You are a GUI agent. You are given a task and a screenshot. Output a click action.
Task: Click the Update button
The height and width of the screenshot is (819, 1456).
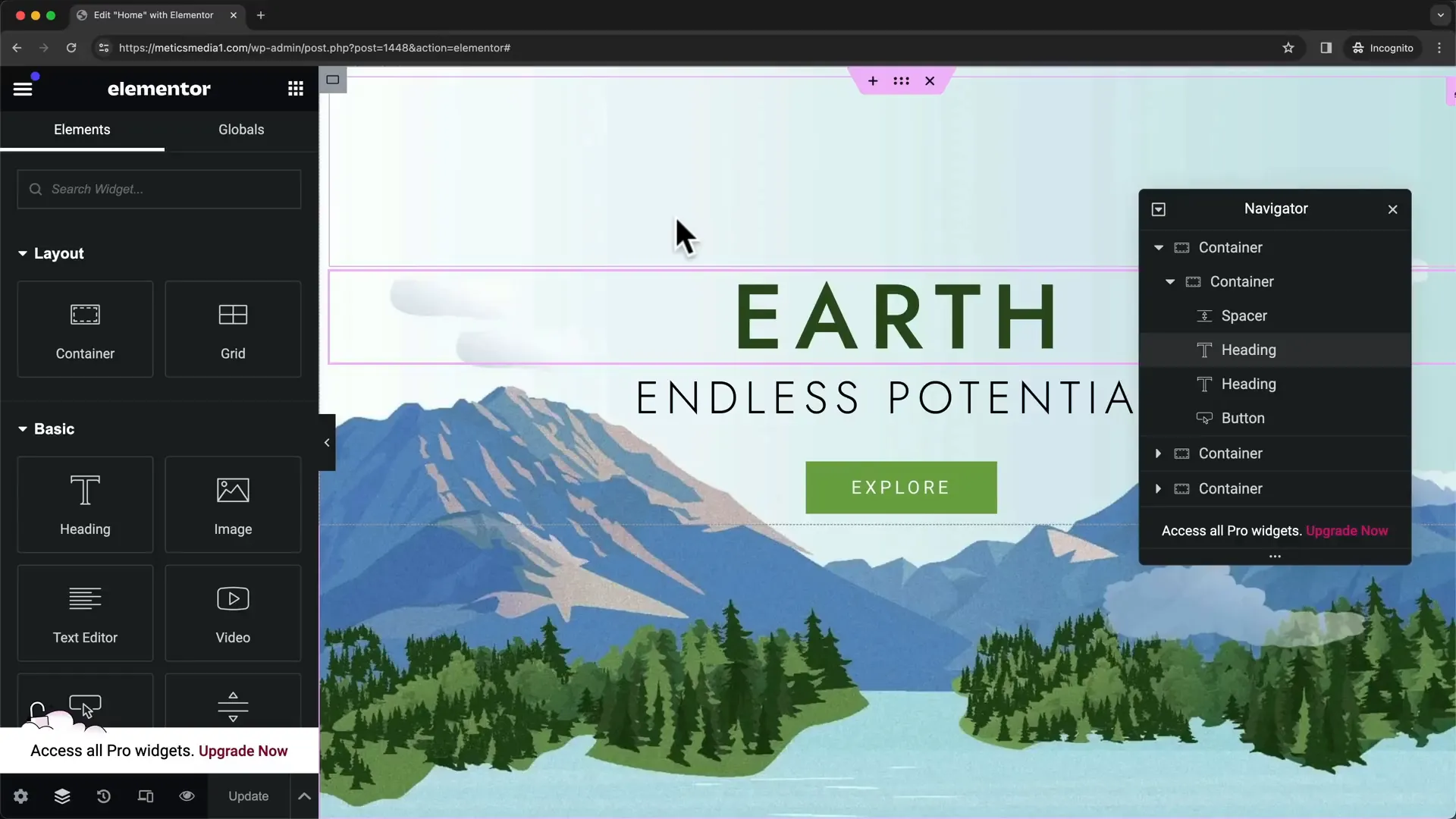click(x=248, y=796)
